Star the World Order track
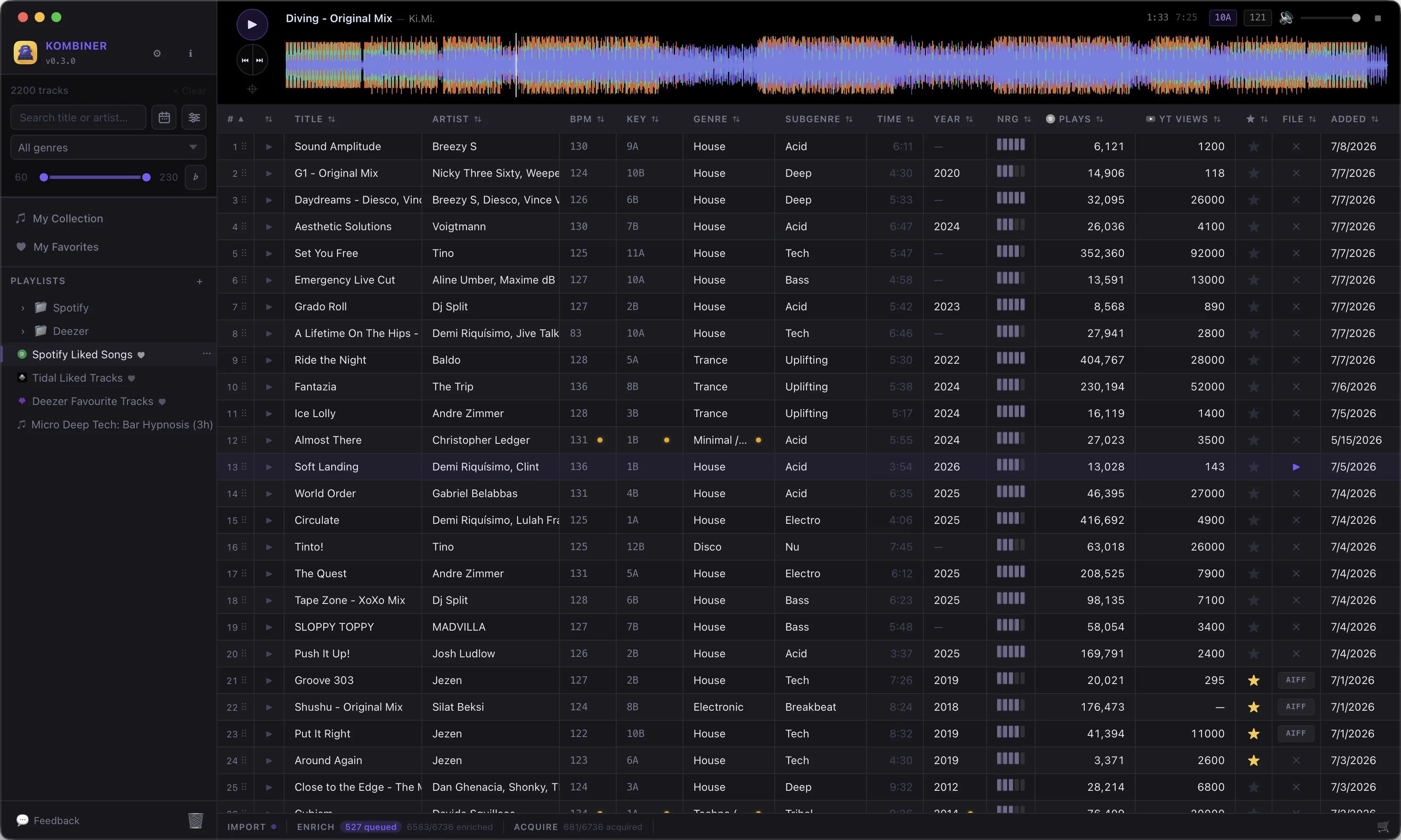The height and width of the screenshot is (840, 1401). [1254, 493]
